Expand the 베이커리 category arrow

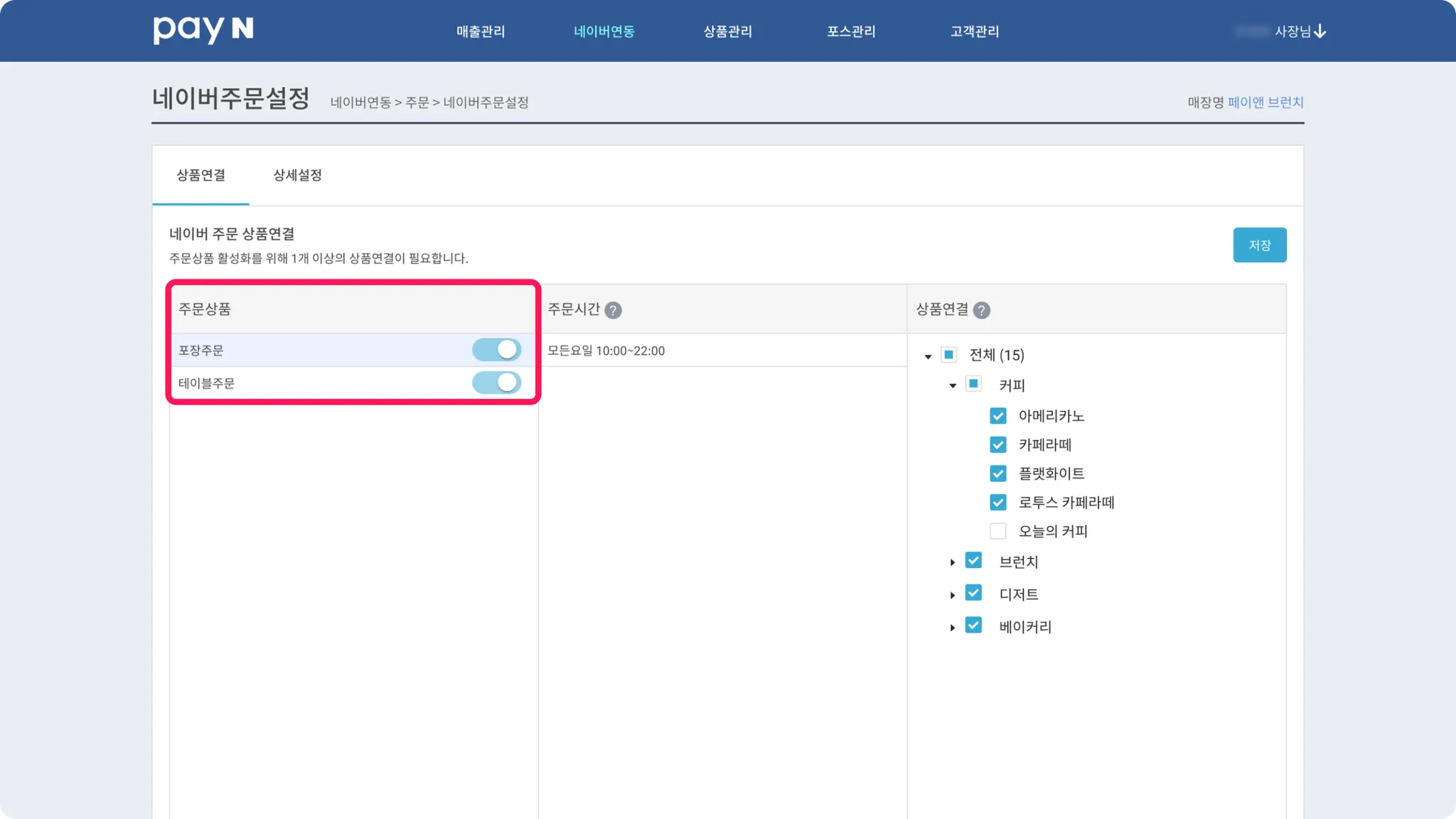pos(953,628)
